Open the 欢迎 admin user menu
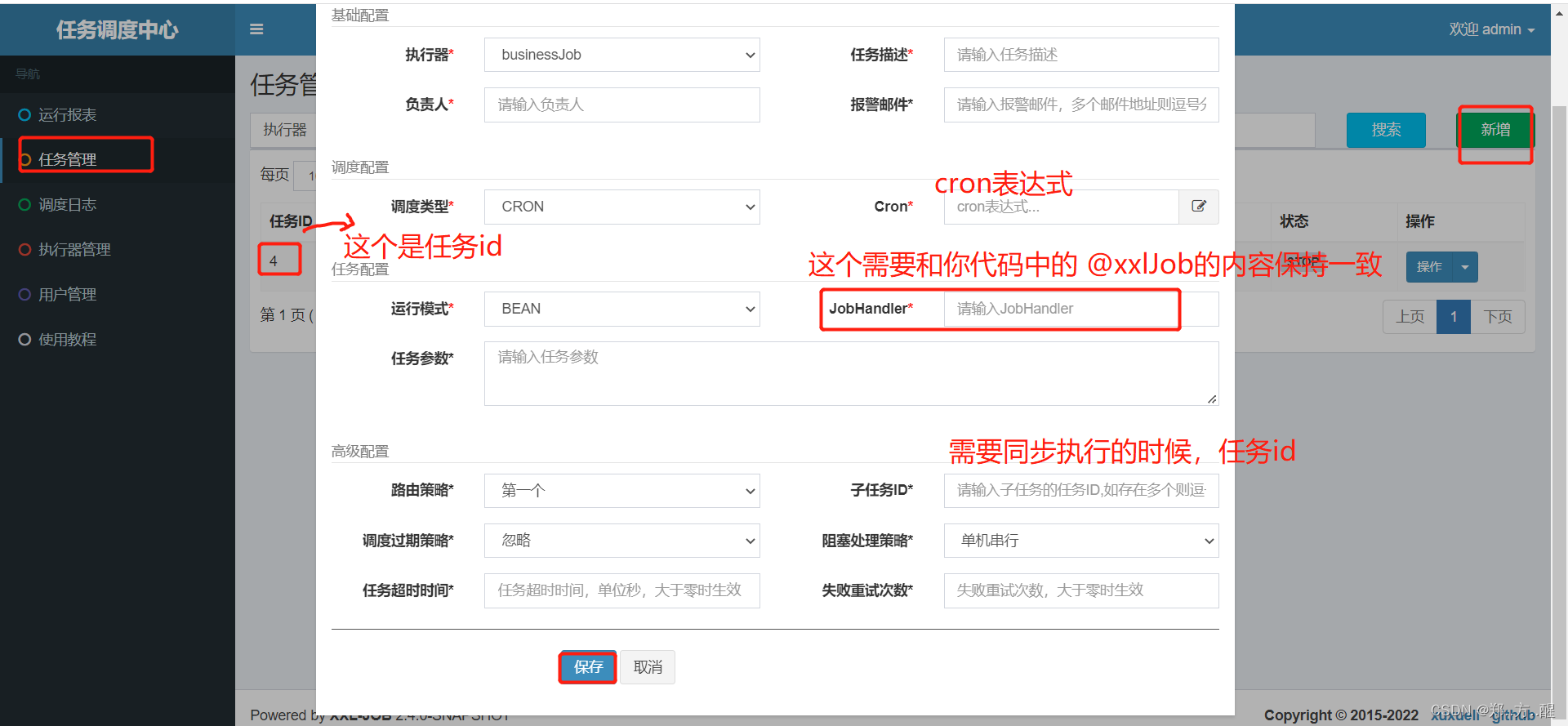The height and width of the screenshot is (726, 1568). point(1492,29)
